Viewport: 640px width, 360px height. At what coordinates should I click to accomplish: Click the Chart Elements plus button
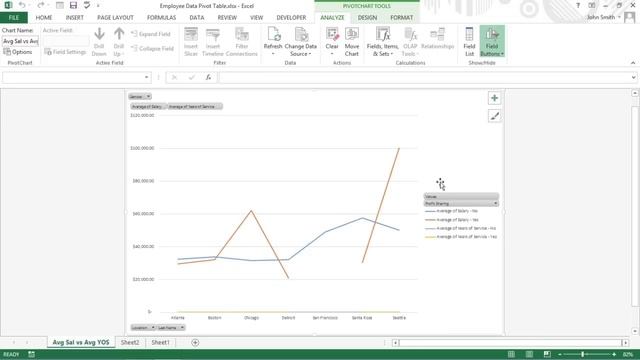coord(494,98)
